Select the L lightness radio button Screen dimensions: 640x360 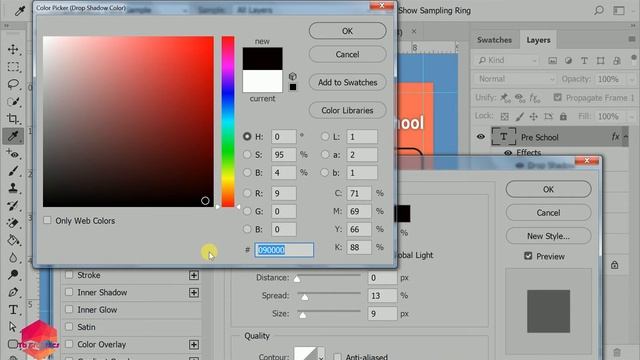(x=325, y=136)
